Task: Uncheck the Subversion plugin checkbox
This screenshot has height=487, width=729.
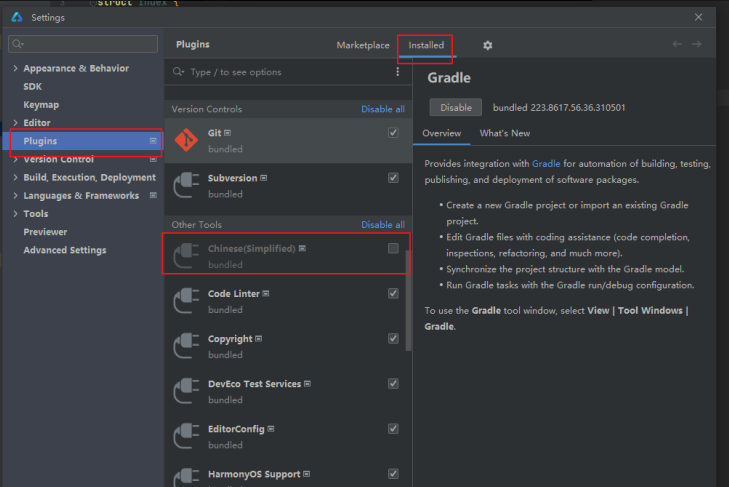Action: click(393, 178)
